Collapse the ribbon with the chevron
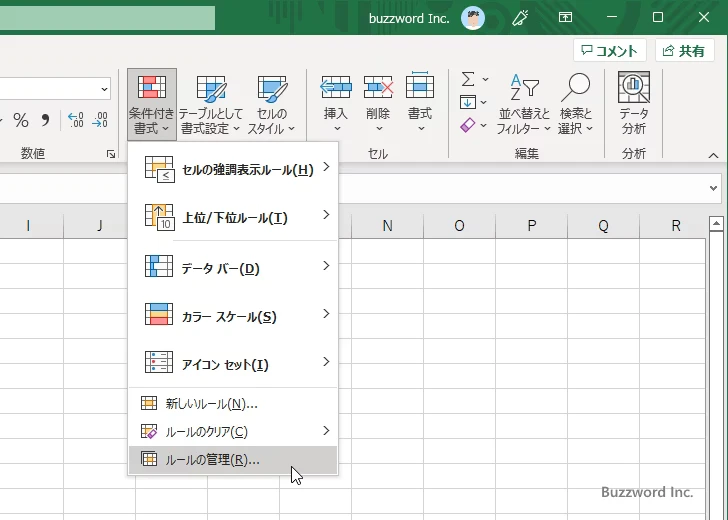Screen dimensions: 728x520 pyautogui.click(x=713, y=156)
